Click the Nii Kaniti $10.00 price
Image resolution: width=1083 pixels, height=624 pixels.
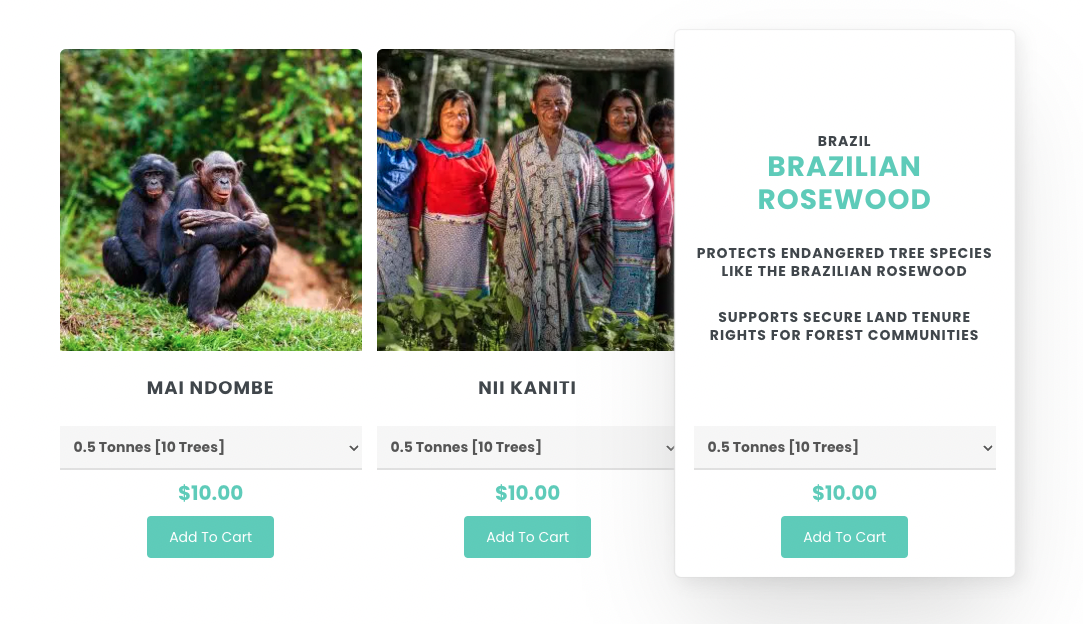tap(527, 493)
